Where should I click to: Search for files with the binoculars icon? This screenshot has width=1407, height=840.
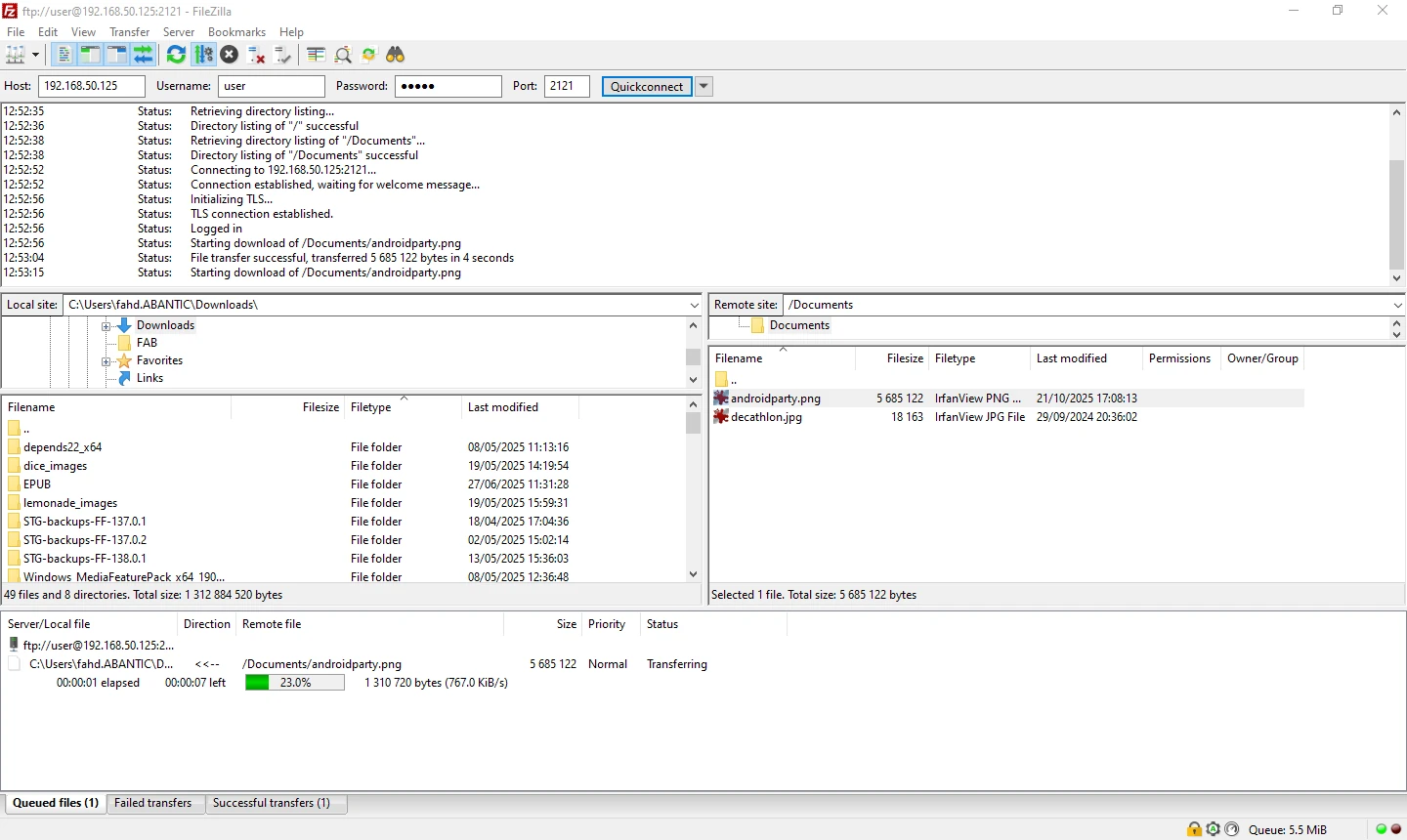point(397,55)
